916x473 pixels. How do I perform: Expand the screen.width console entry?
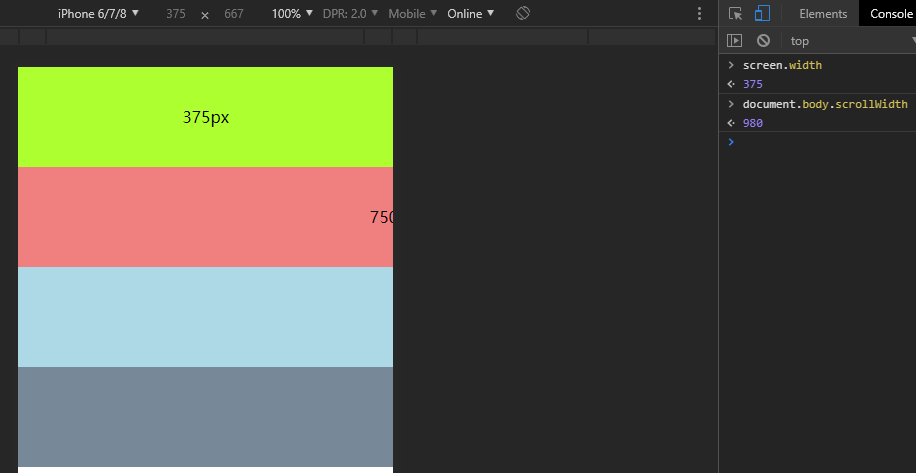click(730, 65)
